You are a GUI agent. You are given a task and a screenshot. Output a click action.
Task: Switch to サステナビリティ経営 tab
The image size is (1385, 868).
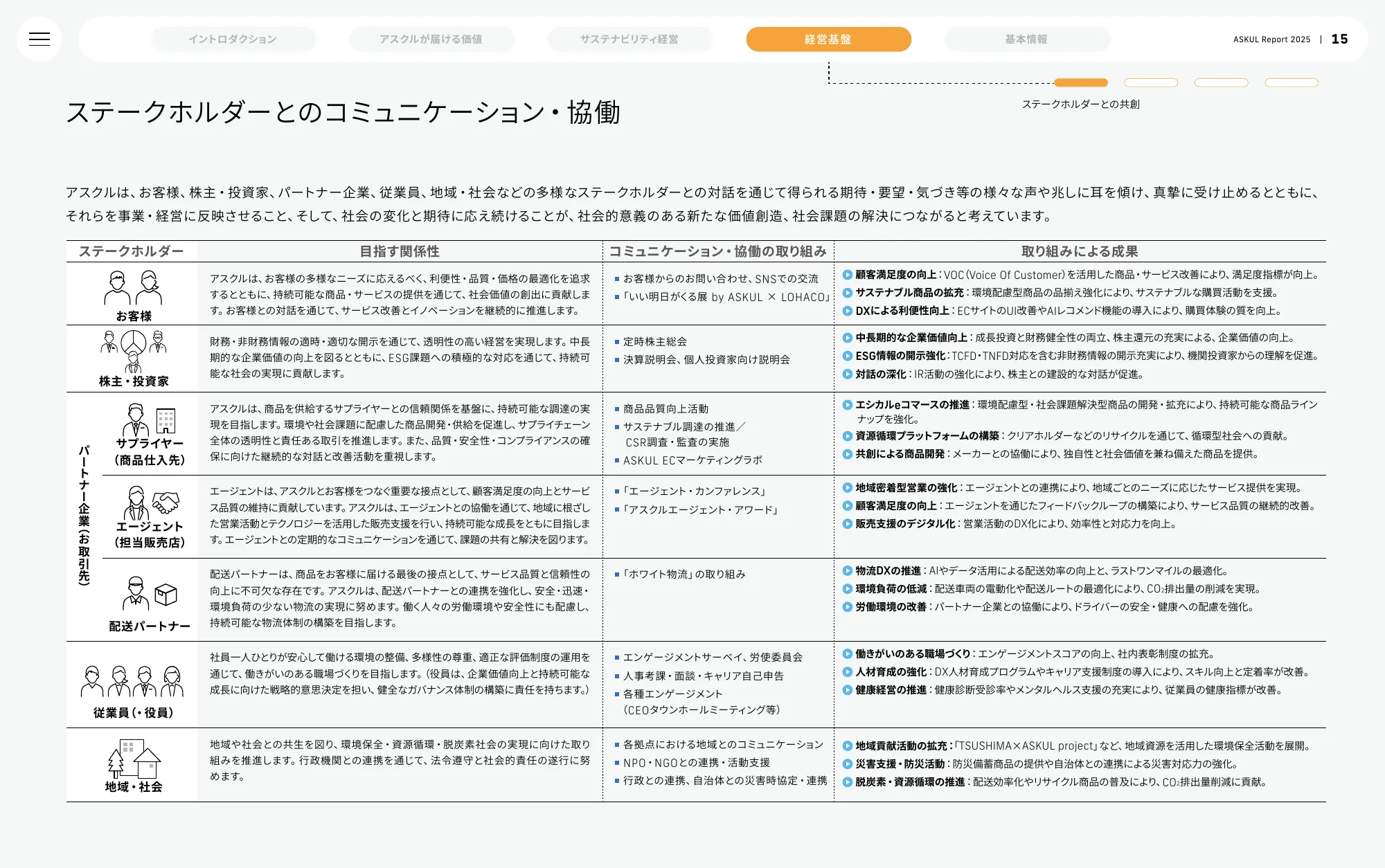629,39
